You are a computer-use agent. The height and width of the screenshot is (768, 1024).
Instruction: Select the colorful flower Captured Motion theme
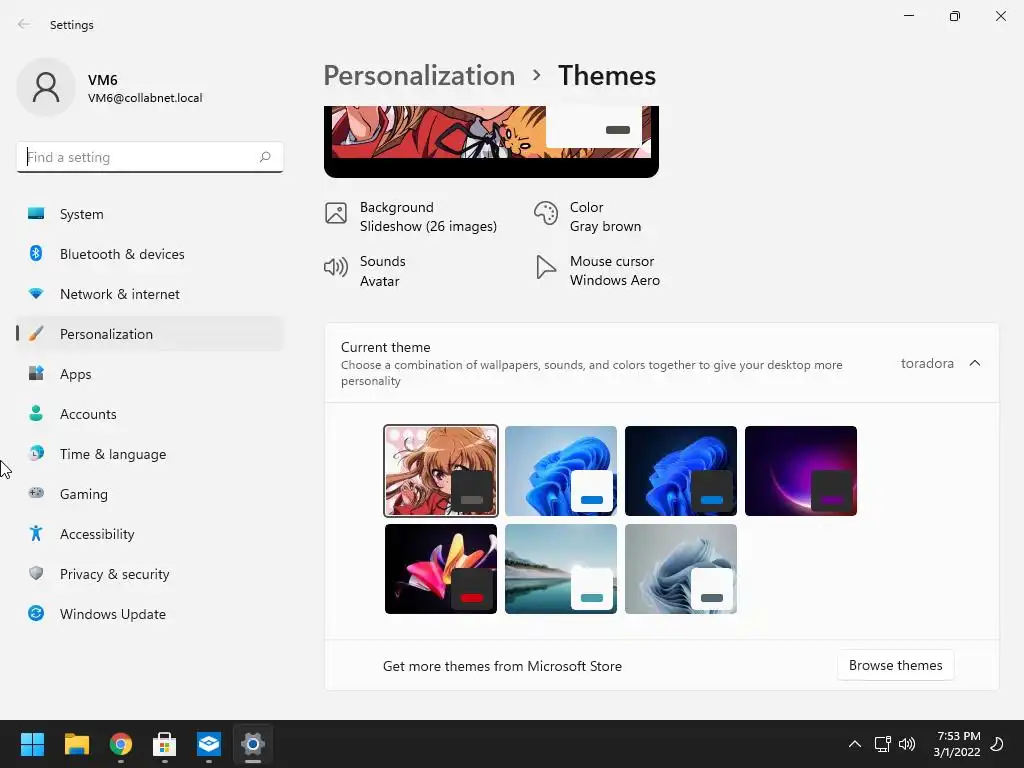pos(441,569)
